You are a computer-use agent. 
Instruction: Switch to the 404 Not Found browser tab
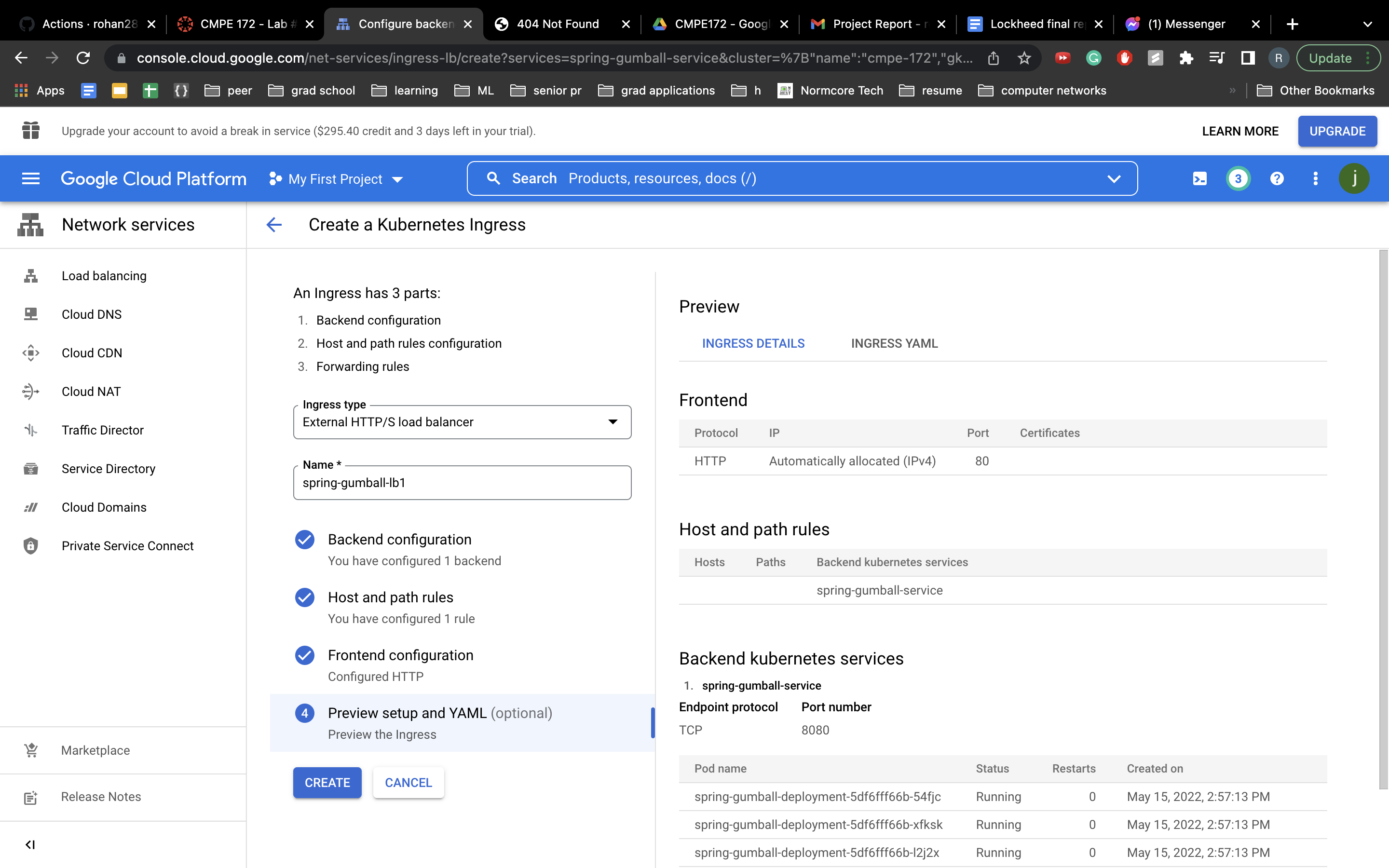point(558,24)
